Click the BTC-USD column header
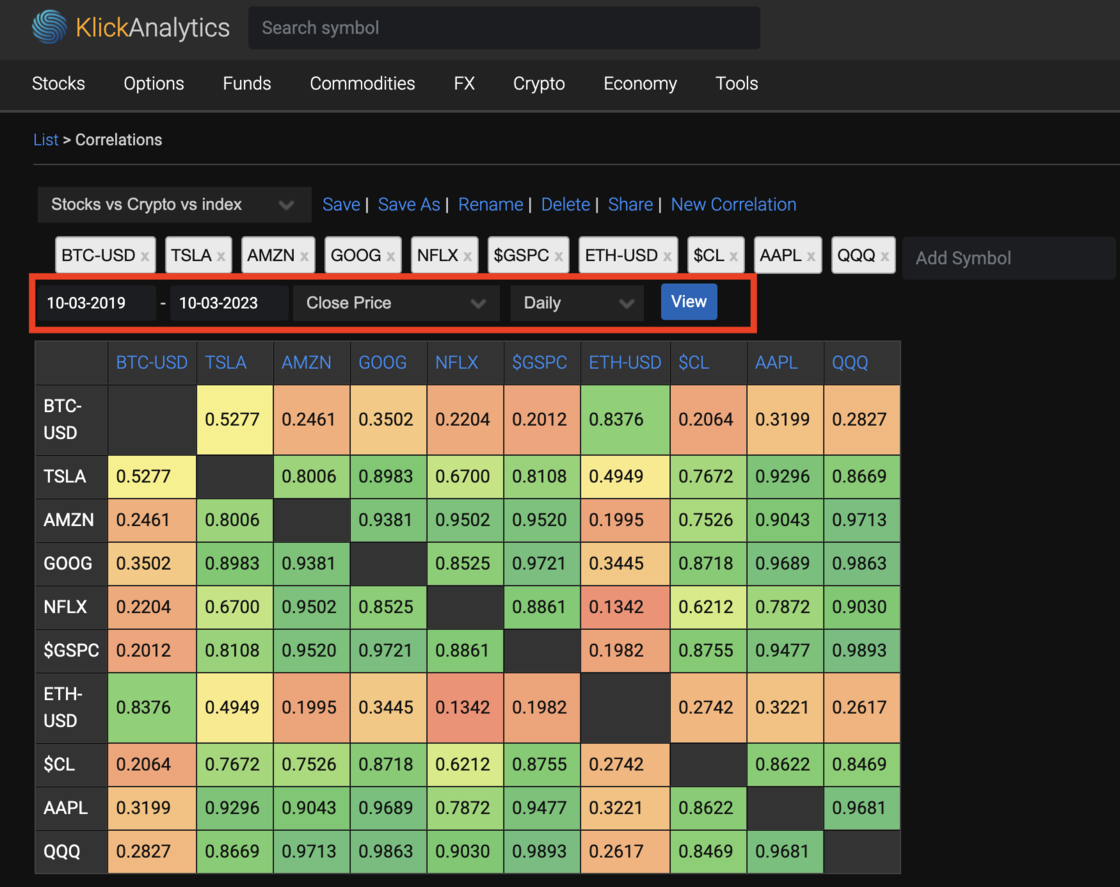 151,363
